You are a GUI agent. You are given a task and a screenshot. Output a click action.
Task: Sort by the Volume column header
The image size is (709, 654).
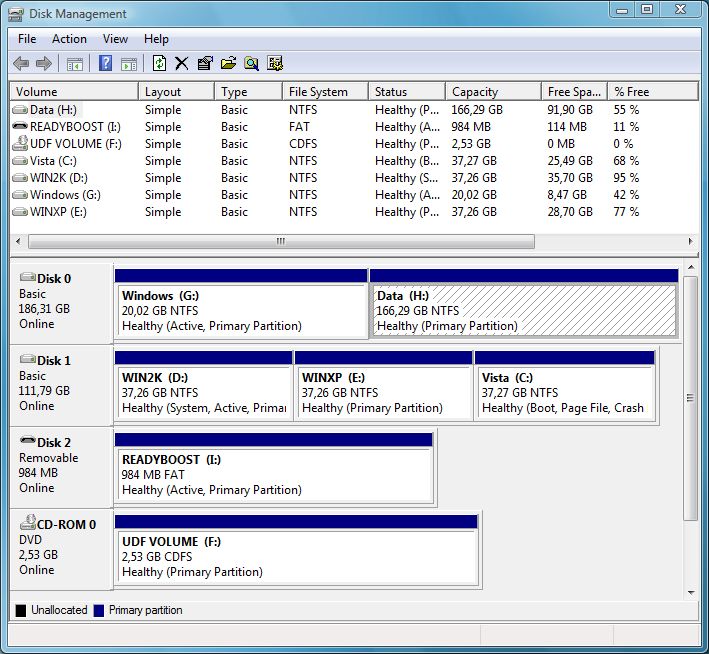point(74,91)
